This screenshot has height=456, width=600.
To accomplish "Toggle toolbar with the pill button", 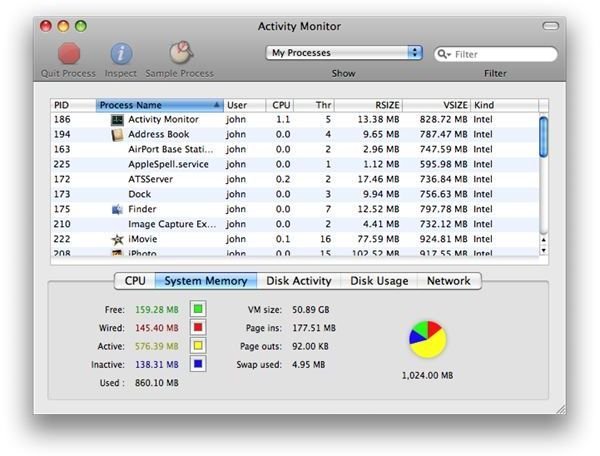I will [551, 26].
